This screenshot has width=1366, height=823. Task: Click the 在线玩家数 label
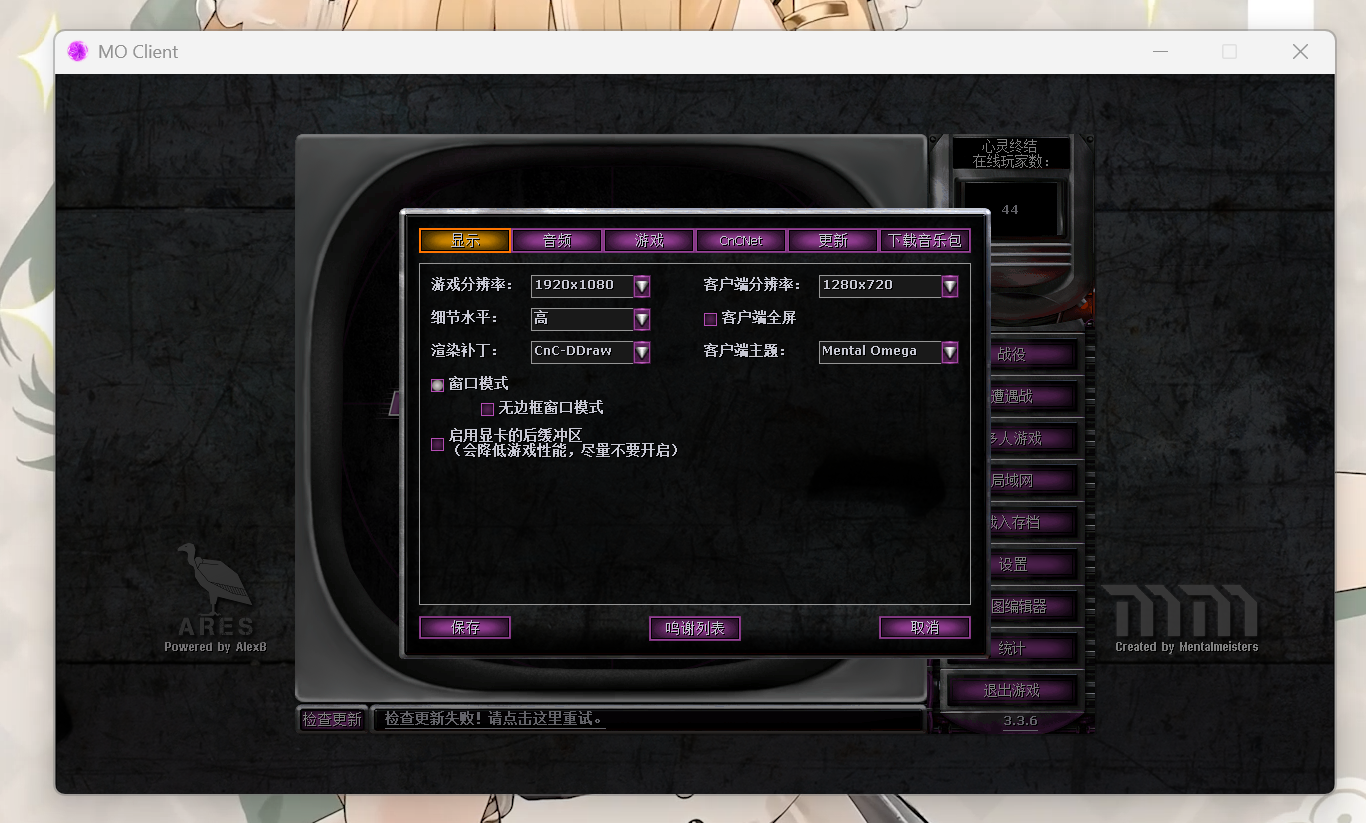click(1010, 161)
